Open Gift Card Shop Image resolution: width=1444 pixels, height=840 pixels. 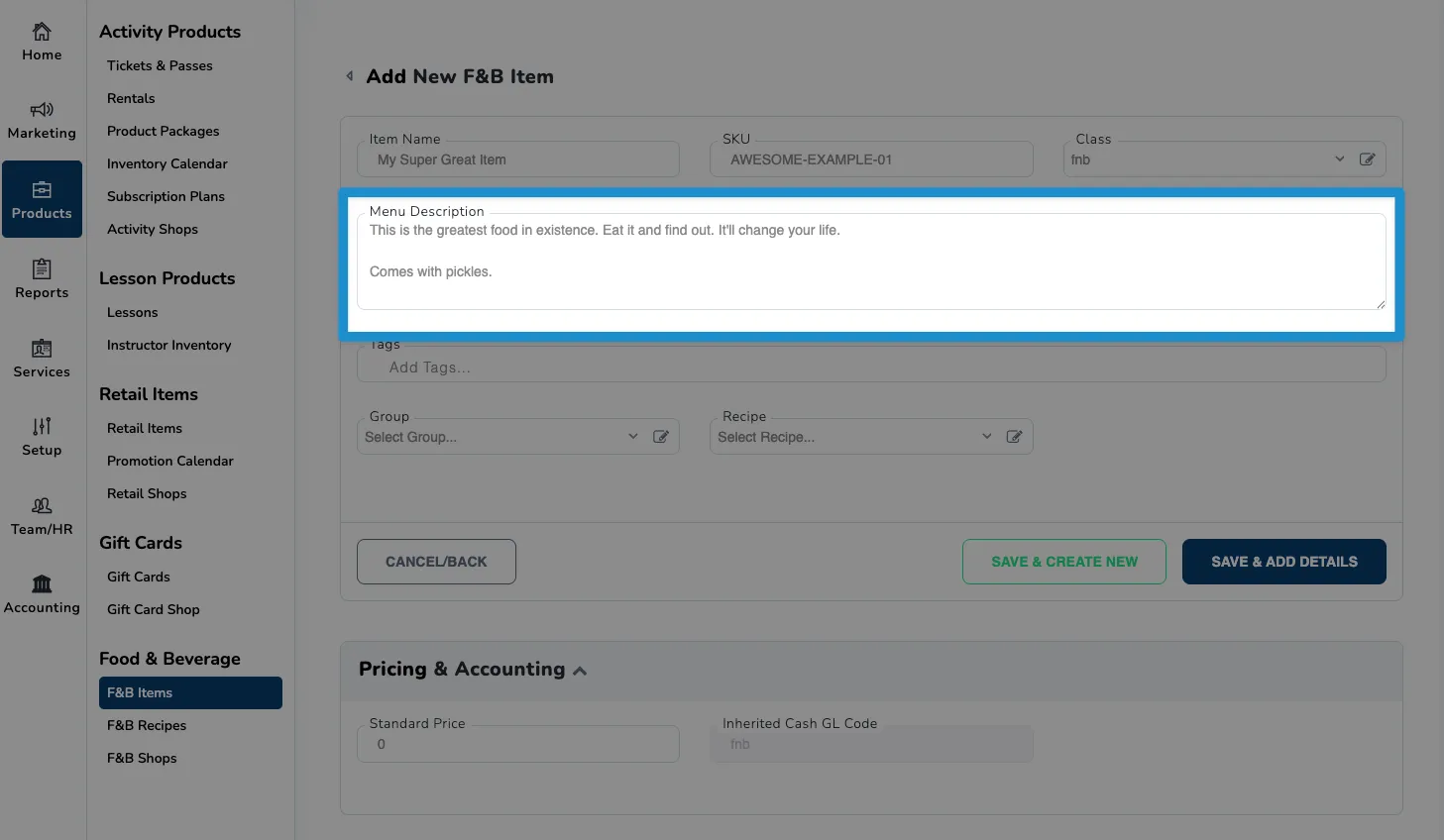[153, 609]
